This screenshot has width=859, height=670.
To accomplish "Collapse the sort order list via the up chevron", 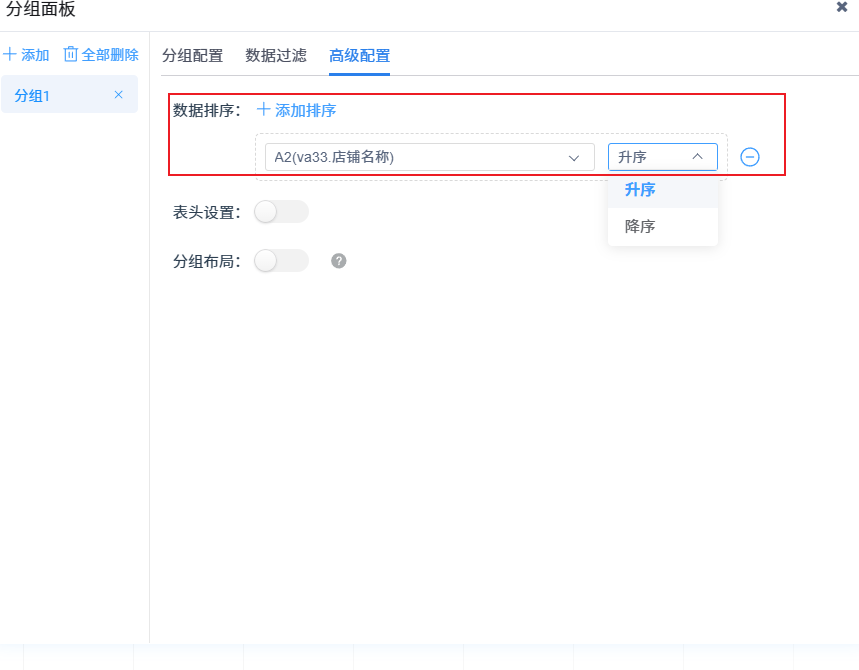I will [698, 157].
